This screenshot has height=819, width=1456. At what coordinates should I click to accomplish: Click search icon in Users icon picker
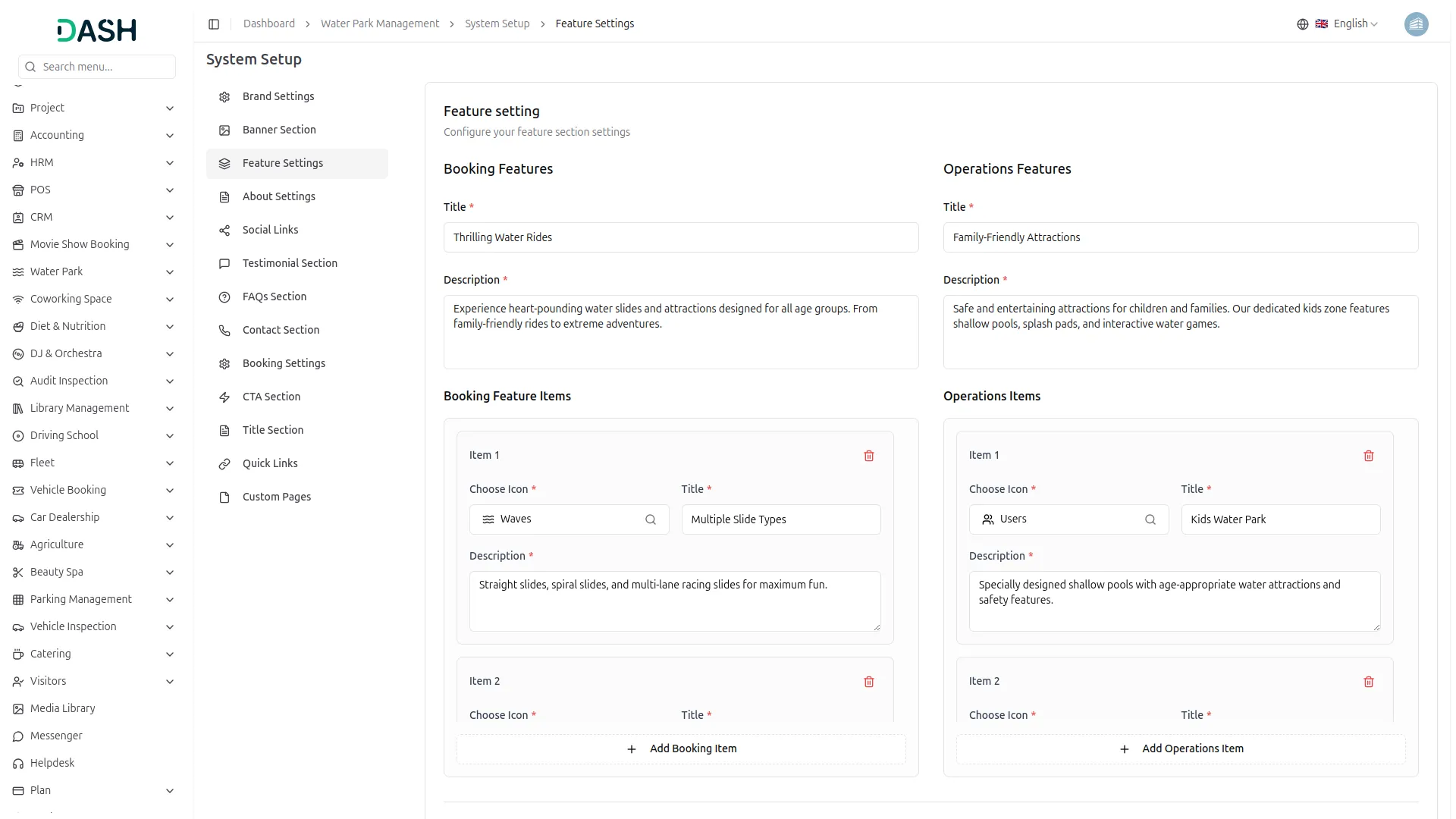(x=1150, y=519)
